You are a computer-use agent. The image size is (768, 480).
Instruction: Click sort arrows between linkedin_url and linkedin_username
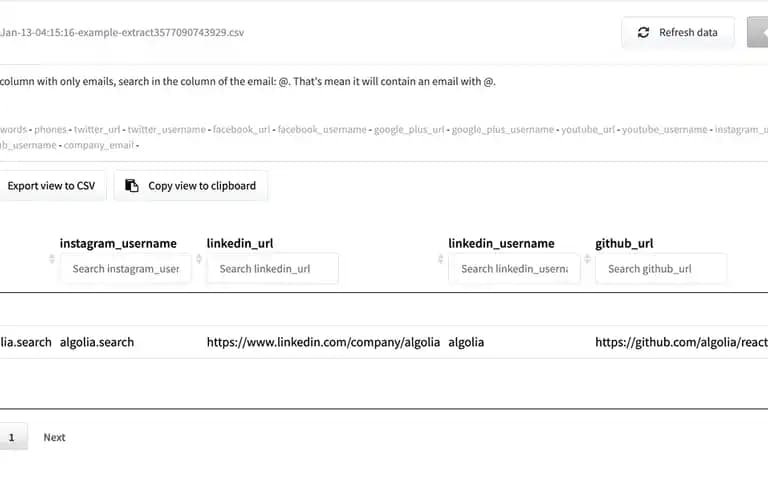pyautogui.click(x=440, y=259)
